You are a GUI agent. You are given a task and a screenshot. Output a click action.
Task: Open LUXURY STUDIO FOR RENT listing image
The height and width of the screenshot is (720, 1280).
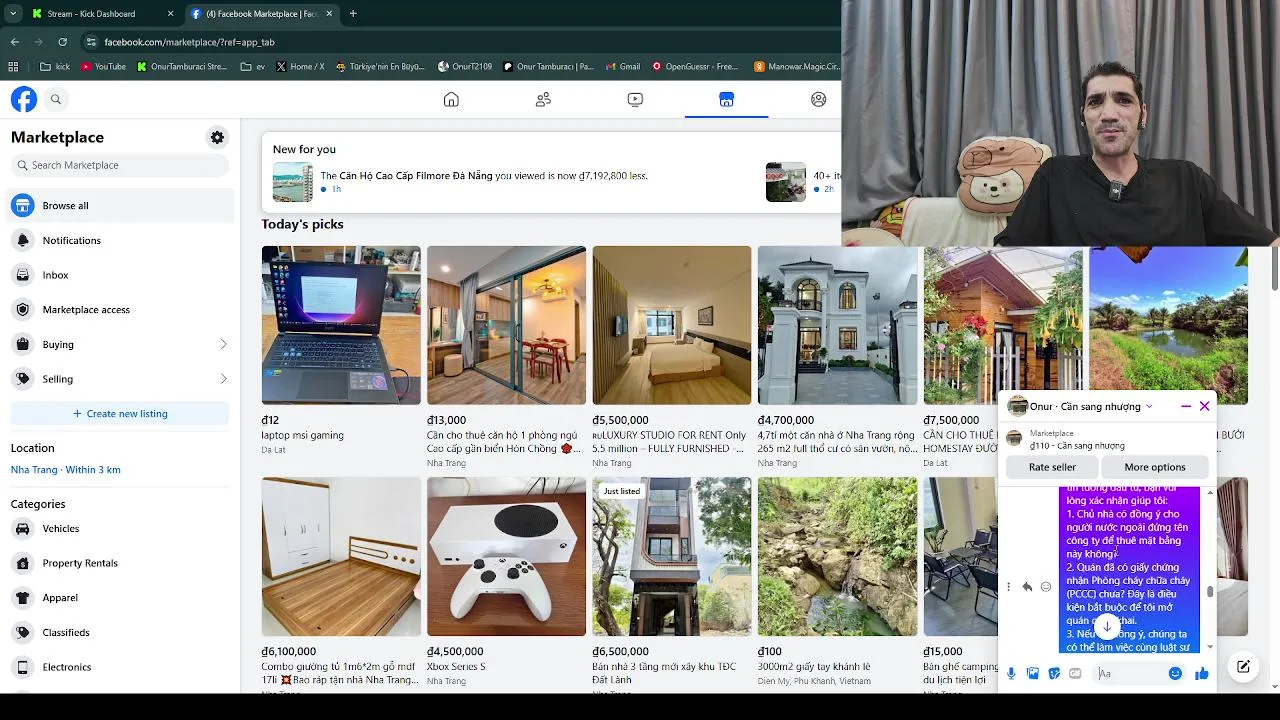[672, 325]
